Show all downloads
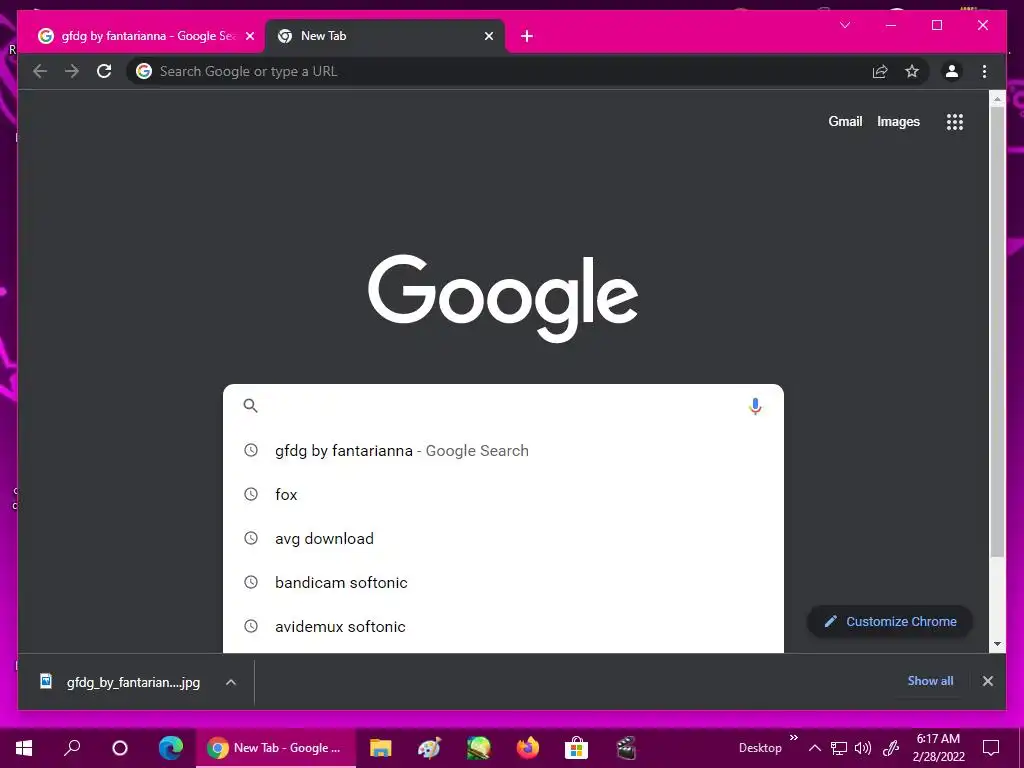This screenshot has height=768, width=1024. [x=930, y=680]
